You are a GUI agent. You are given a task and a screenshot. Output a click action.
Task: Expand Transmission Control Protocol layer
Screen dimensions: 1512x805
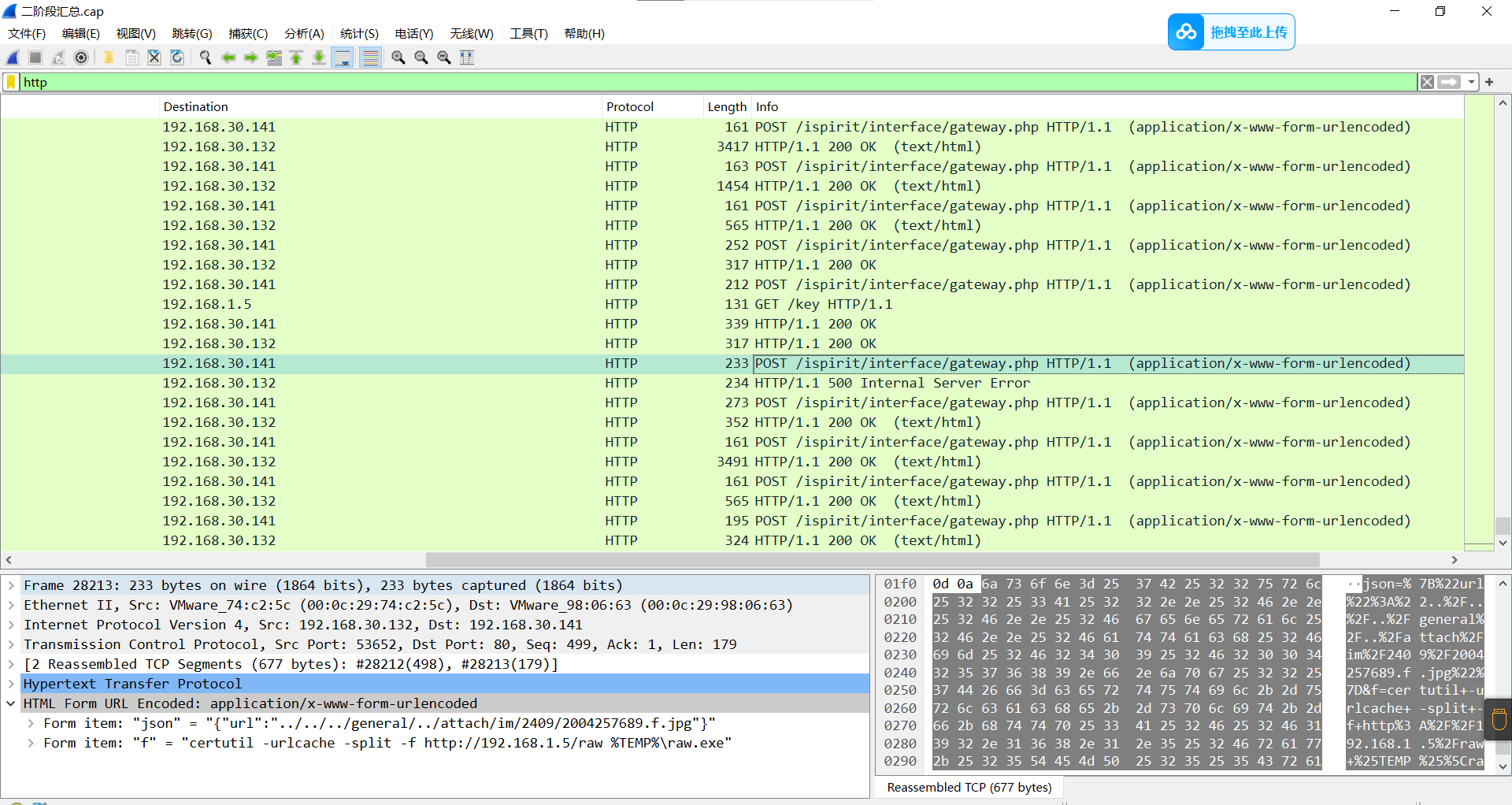(11, 644)
